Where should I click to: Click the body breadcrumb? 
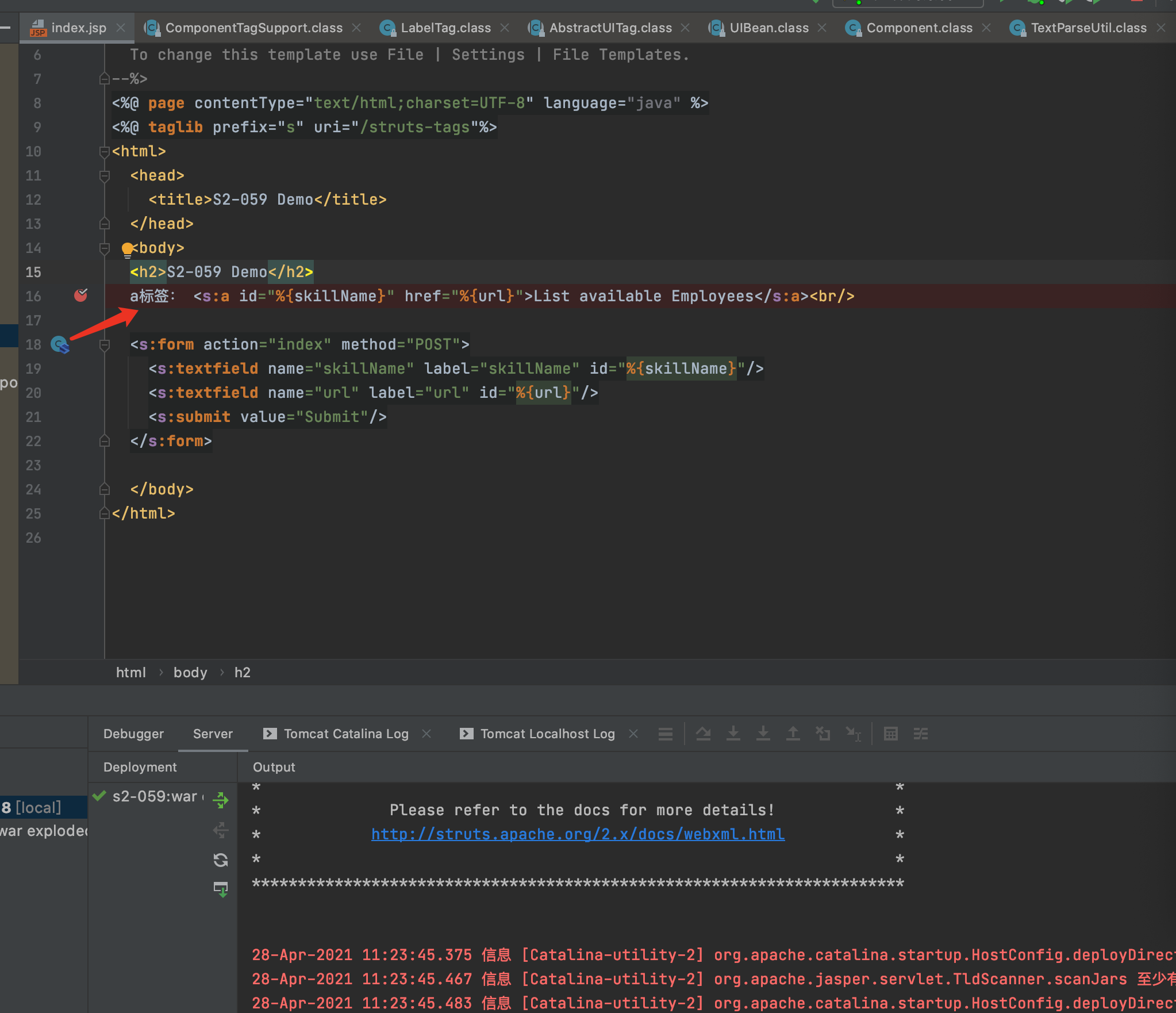coord(190,672)
